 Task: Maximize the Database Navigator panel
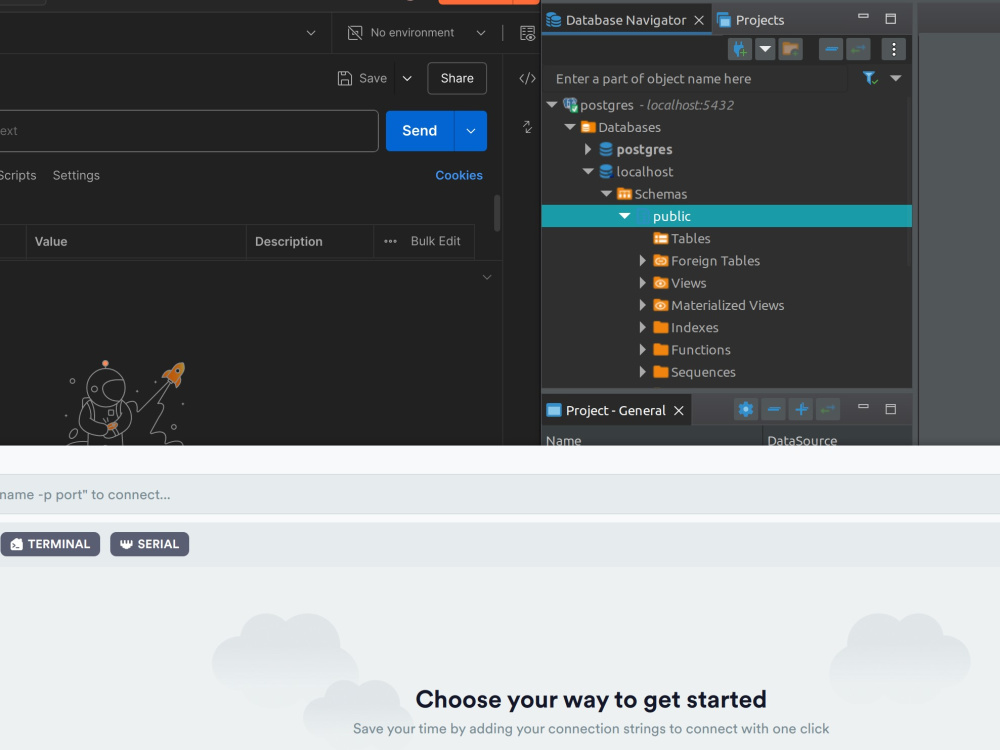point(891,19)
